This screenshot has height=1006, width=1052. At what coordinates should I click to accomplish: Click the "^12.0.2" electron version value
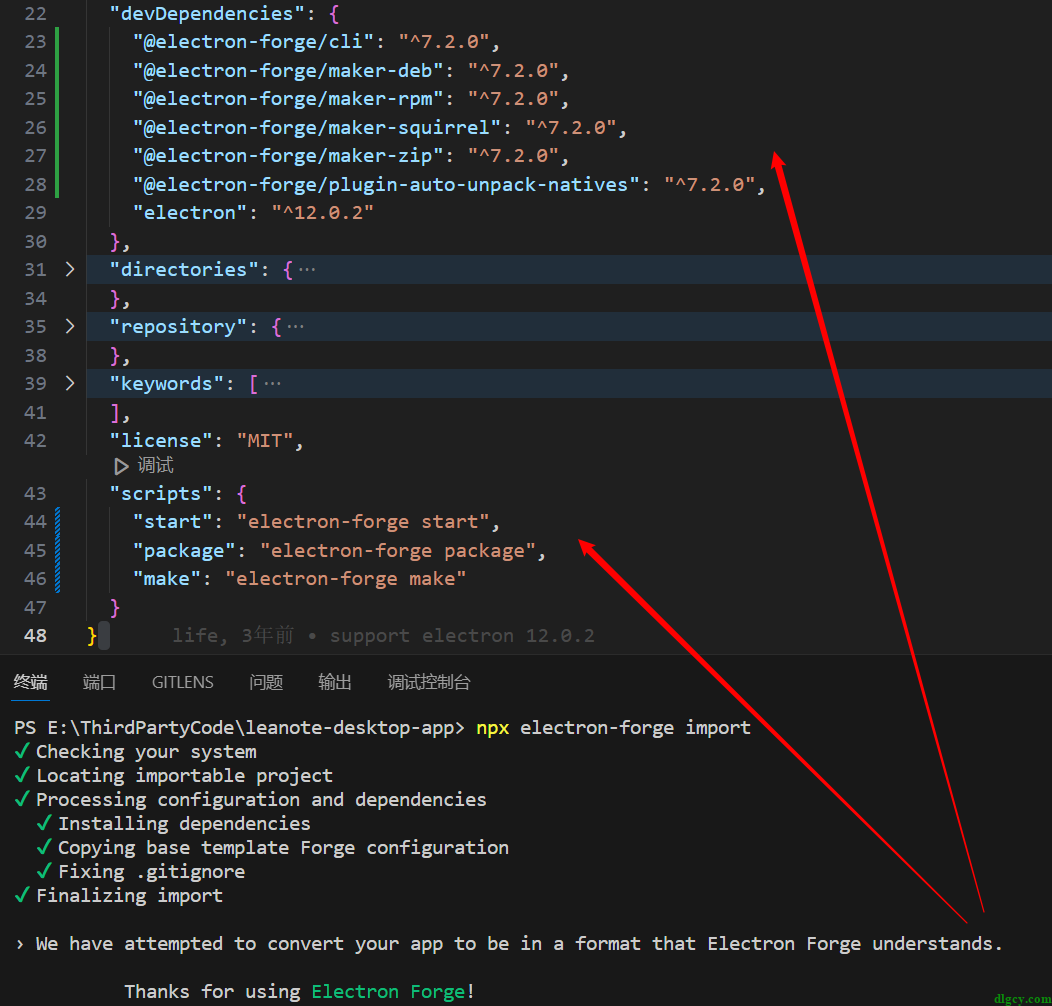click(322, 213)
